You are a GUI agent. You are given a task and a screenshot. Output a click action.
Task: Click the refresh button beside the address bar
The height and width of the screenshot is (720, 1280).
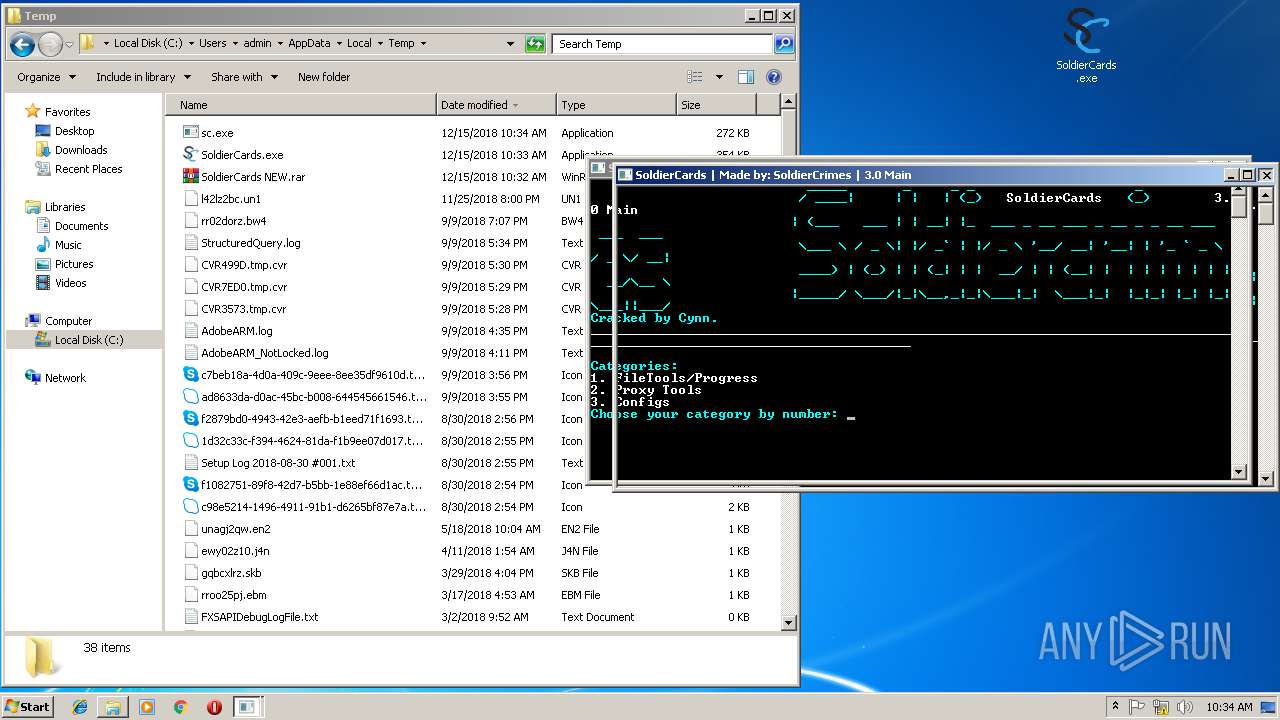pos(535,44)
